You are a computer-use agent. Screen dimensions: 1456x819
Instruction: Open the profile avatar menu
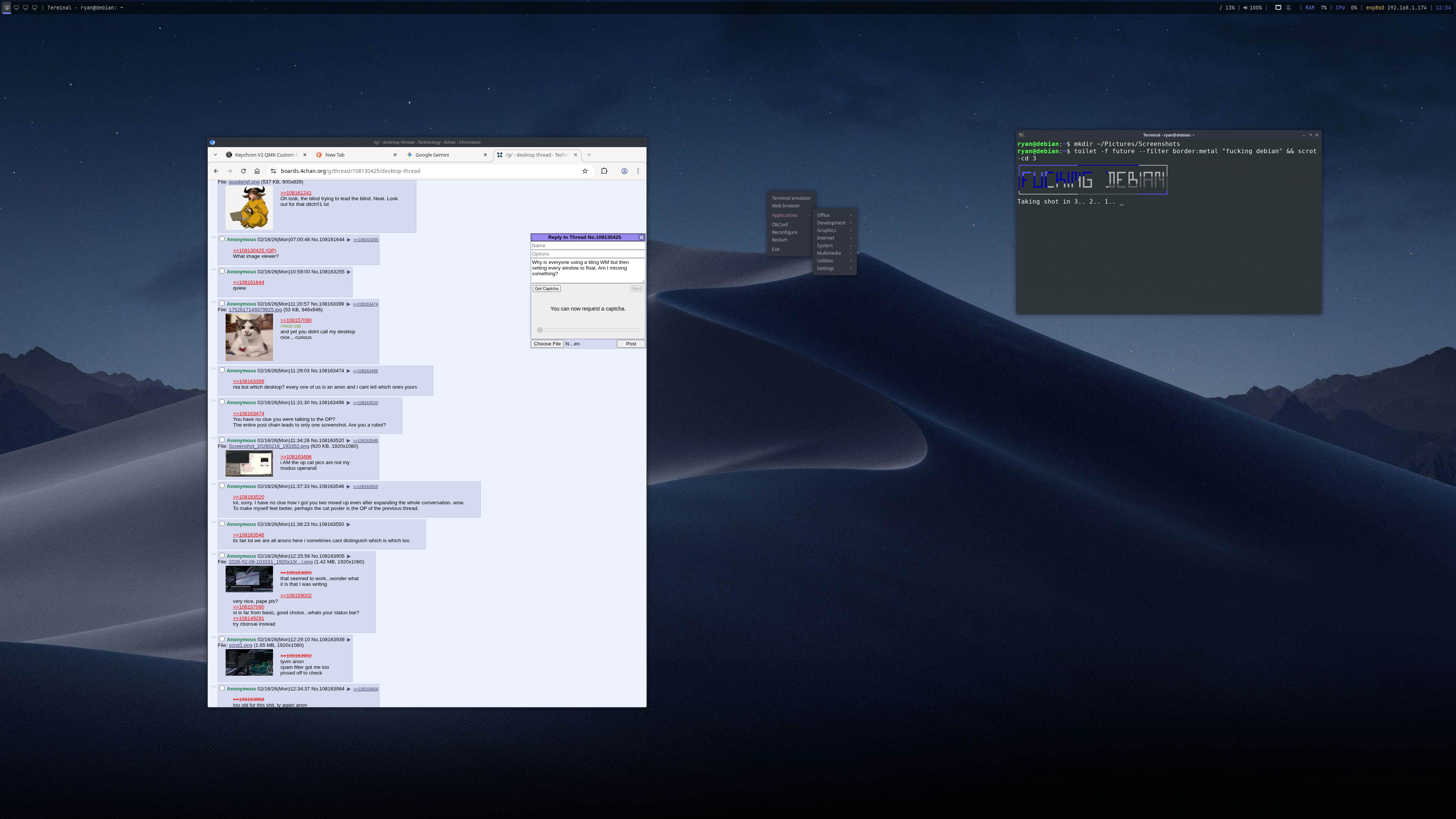[624, 171]
